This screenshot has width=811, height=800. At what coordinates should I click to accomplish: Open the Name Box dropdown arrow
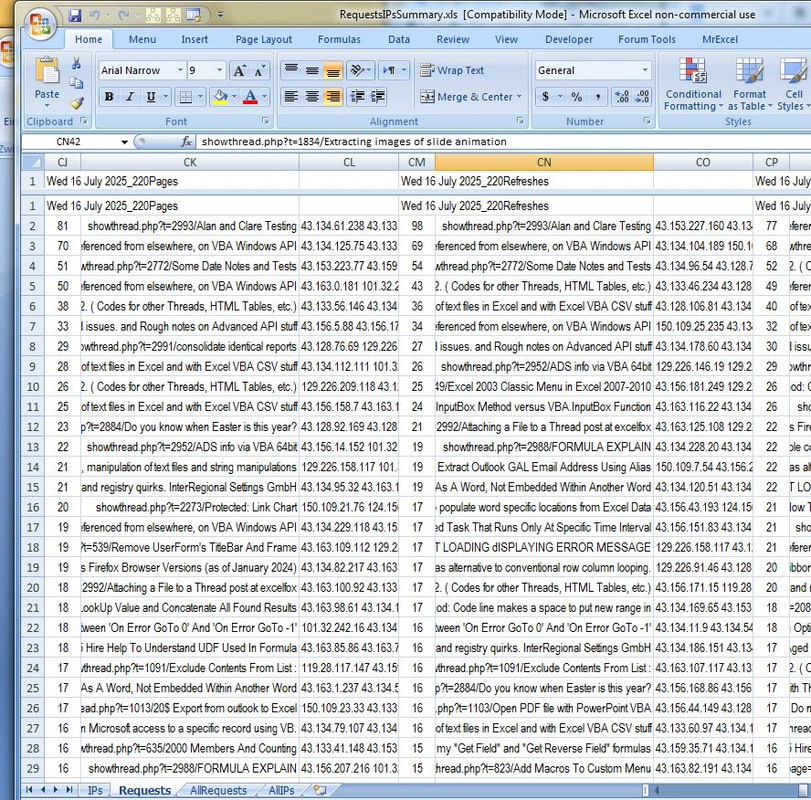coord(124,142)
